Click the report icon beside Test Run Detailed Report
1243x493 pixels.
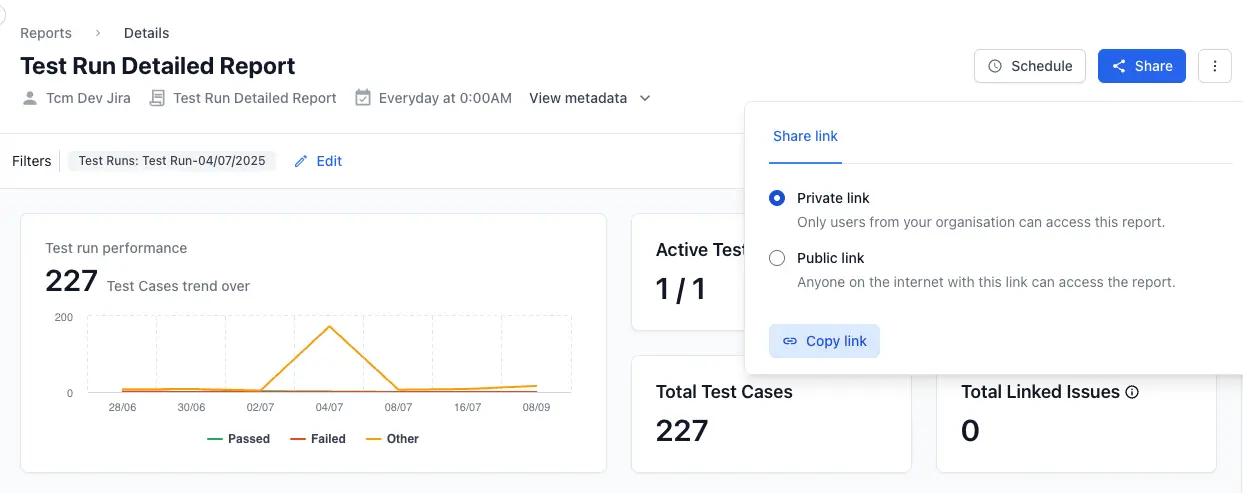pyautogui.click(x=157, y=98)
